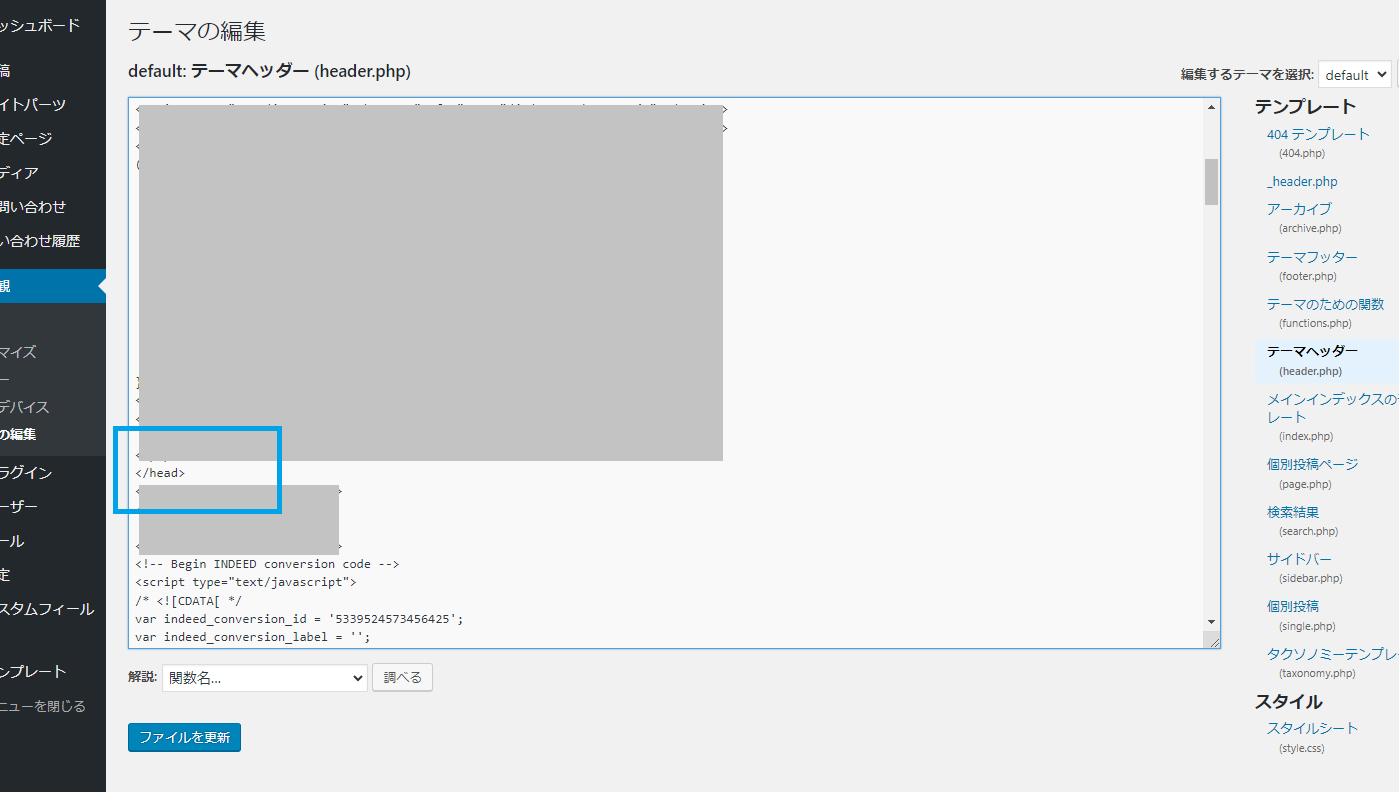1399x792 pixels.
Task: Open the サイドバー (sidebar.php) template
Action: click(1299, 559)
